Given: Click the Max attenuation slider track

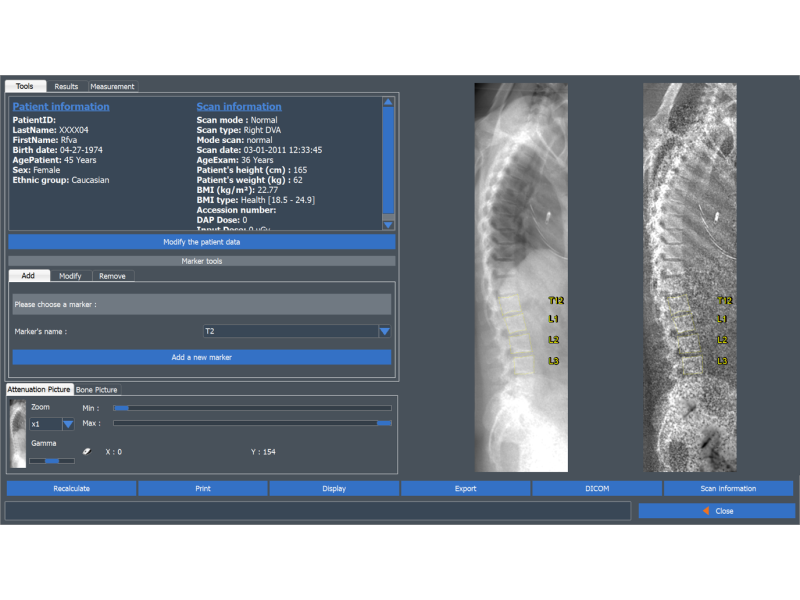Looking at the screenshot, I should (252, 423).
